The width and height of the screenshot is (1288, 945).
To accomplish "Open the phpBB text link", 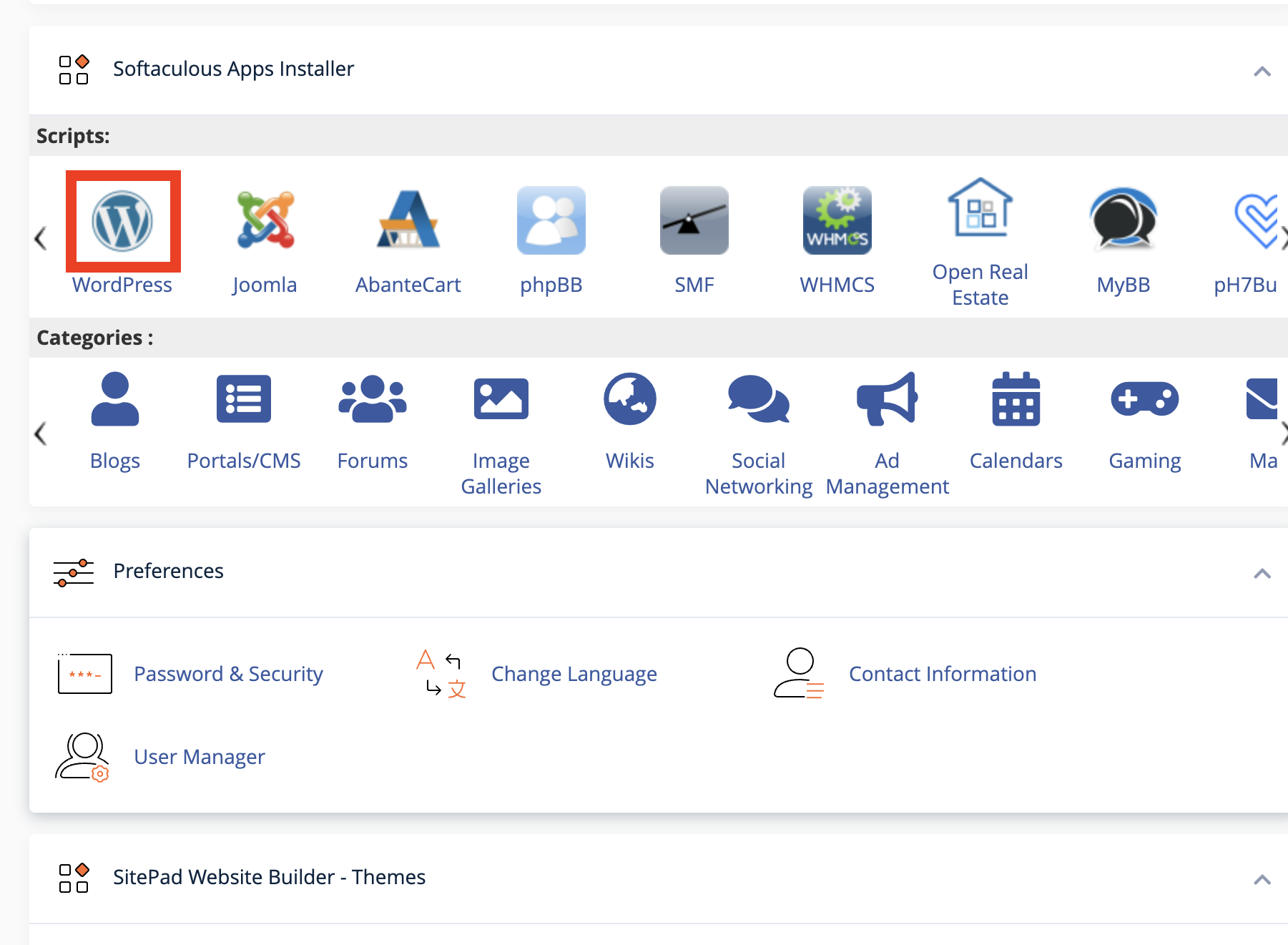I will tap(551, 285).
